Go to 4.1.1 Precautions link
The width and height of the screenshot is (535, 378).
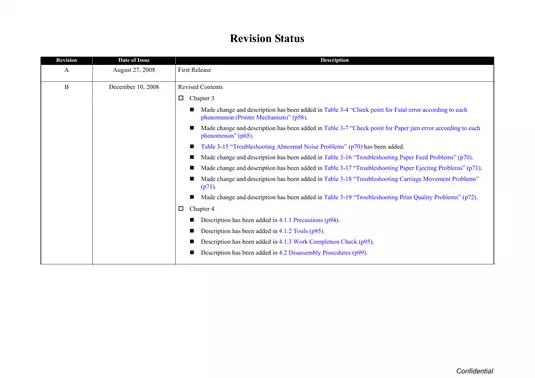pos(309,220)
